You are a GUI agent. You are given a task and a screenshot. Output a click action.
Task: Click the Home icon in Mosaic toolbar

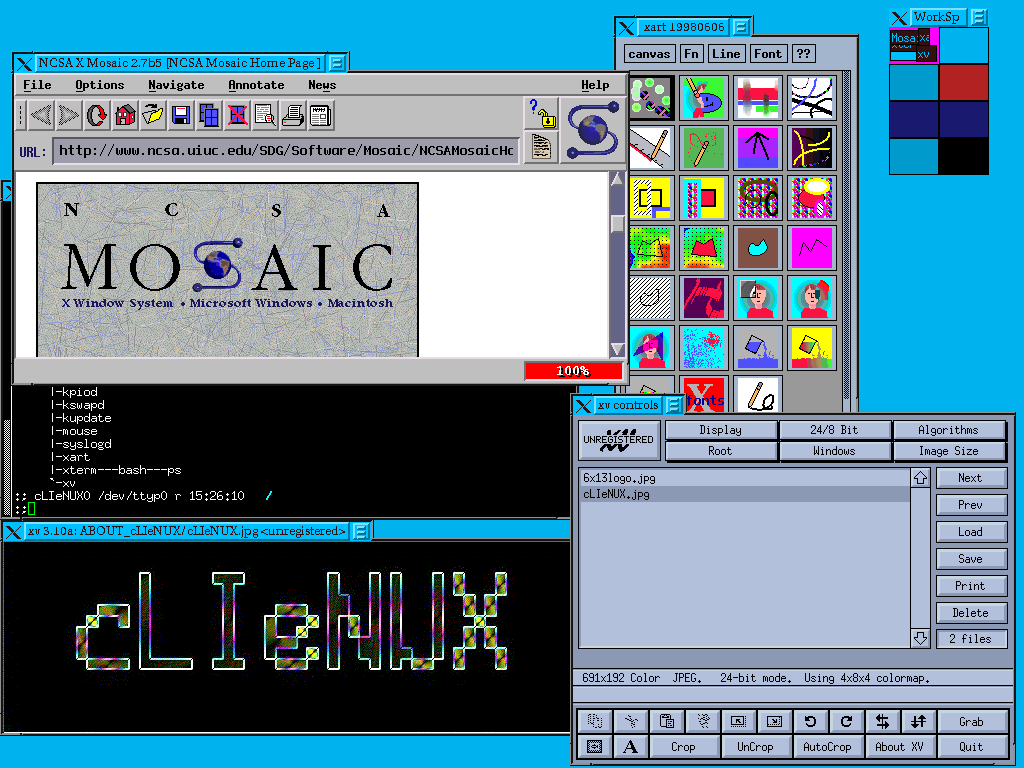tap(125, 116)
